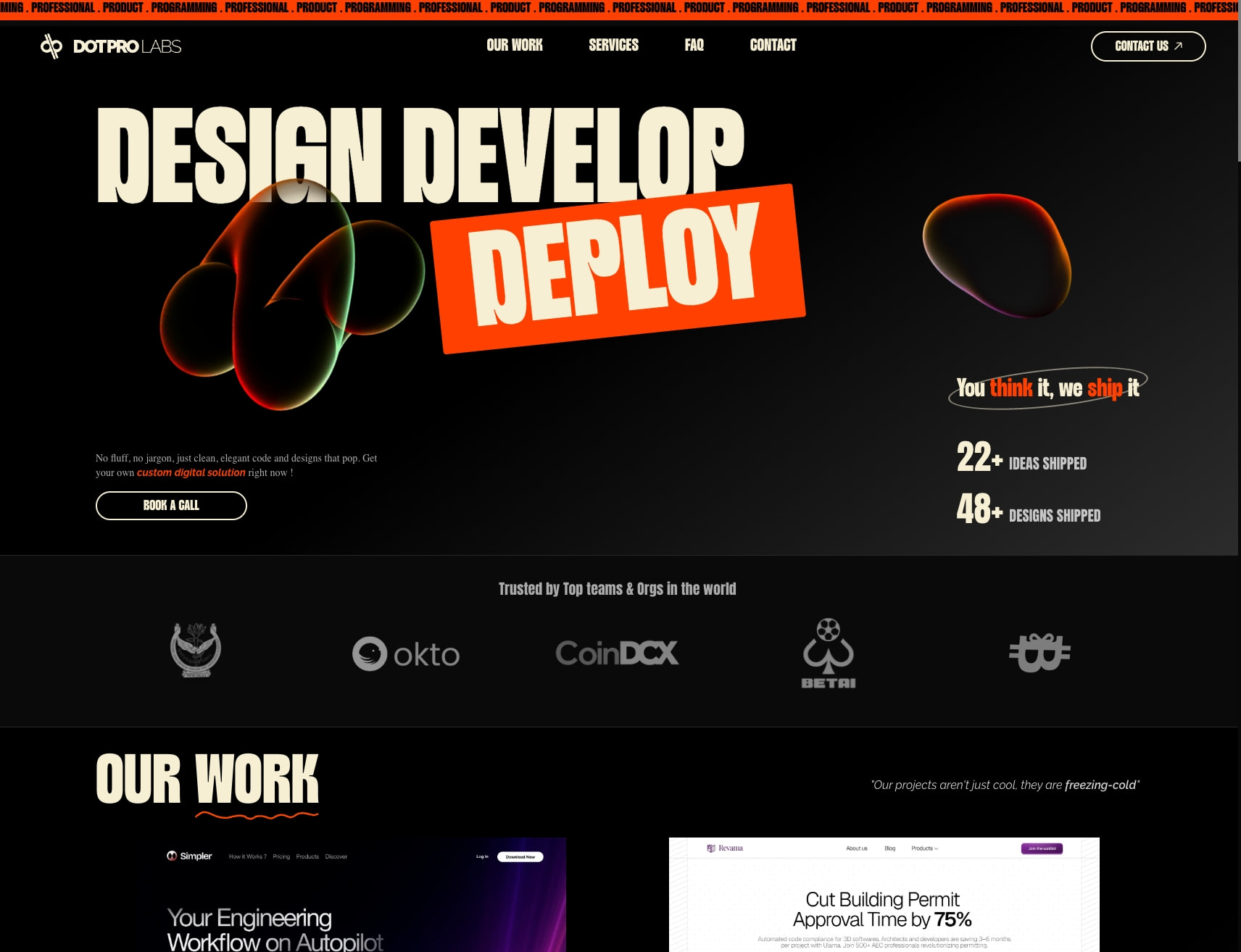The image size is (1241, 952).
Task: Click the freezing-cold quote text
Action: pos(1005,785)
